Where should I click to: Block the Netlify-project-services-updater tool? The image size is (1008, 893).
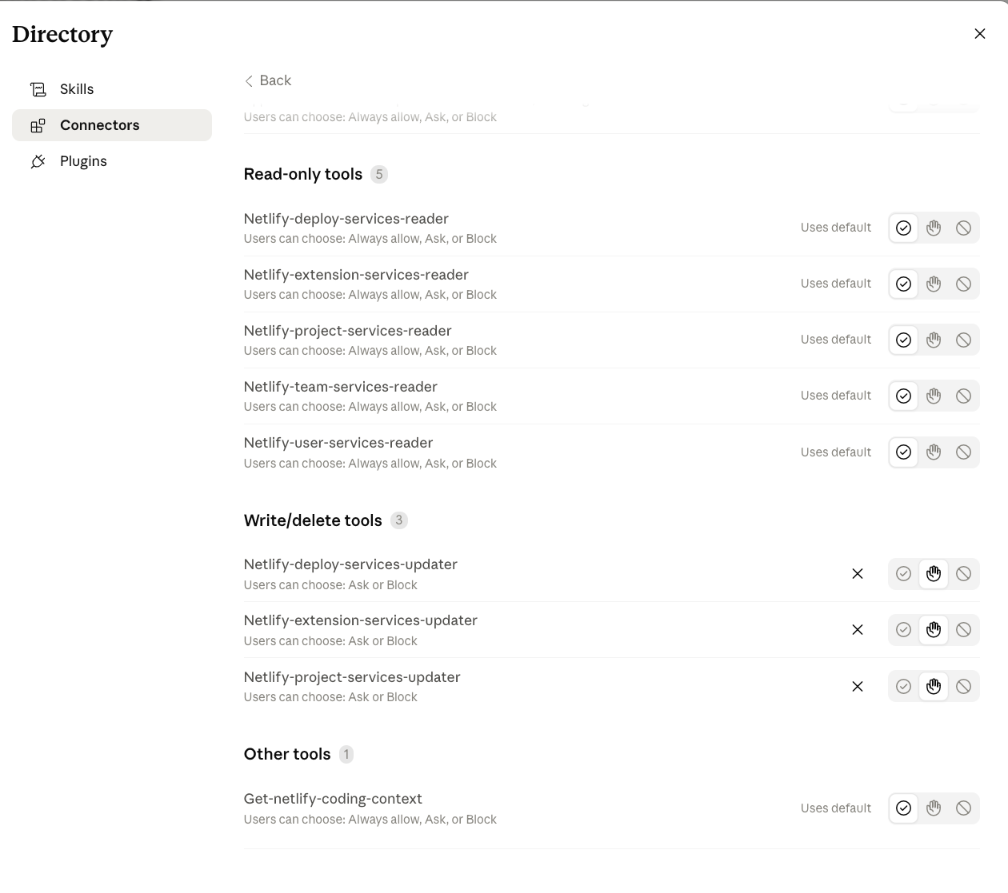(x=963, y=686)
